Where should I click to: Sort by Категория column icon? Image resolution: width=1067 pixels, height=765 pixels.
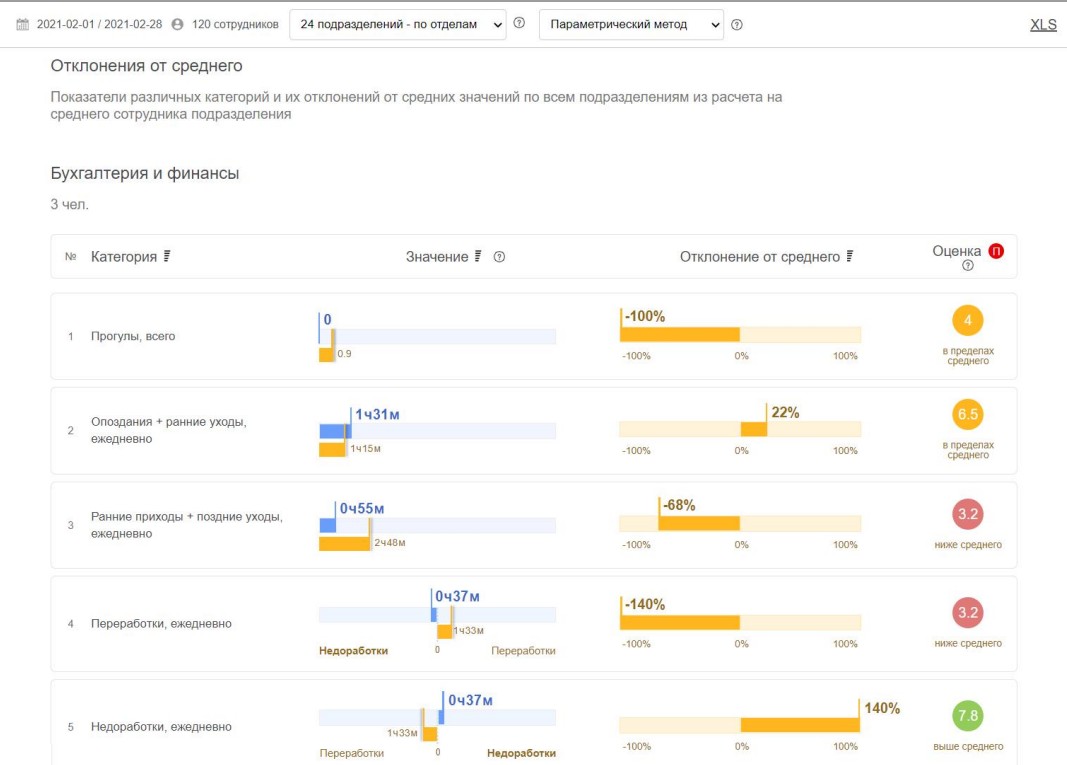click(x=167, y=257)
